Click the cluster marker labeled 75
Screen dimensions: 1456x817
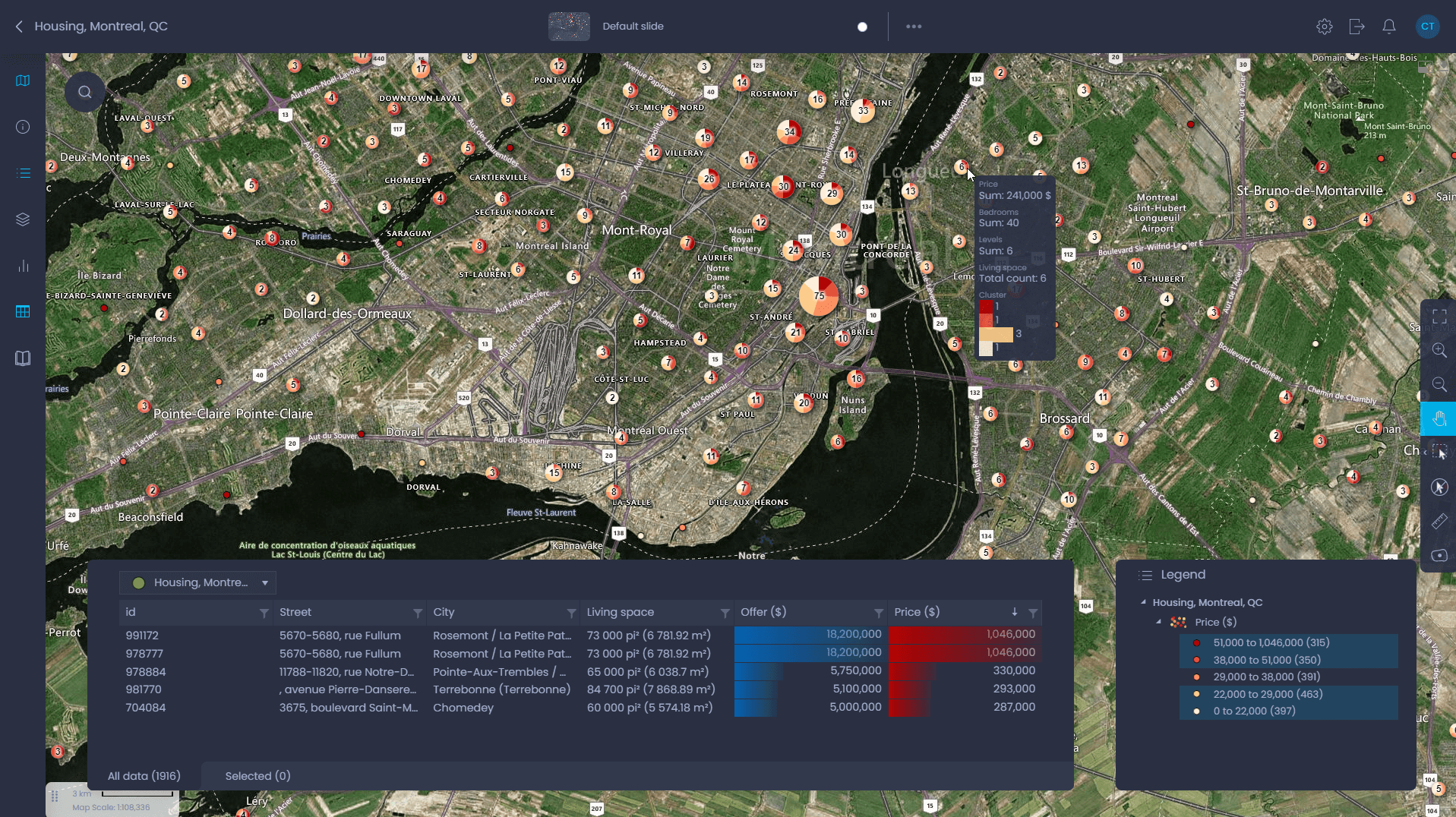pyautogui.click(x=819, y=296)
